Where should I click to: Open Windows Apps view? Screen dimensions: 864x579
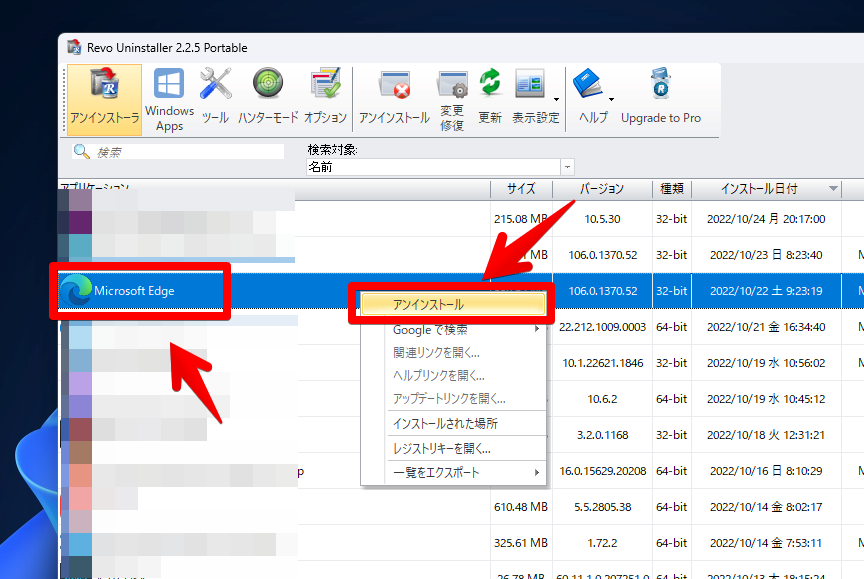point(169,100)
